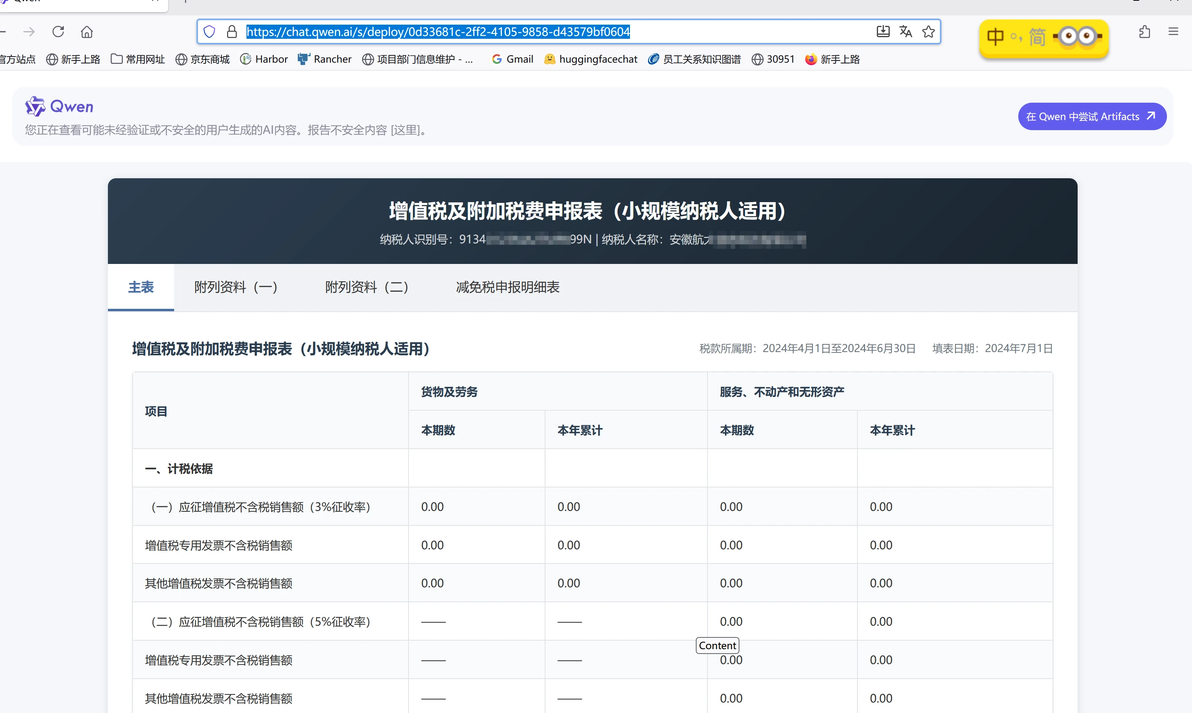Open the browser hamburger menu
Screen dimensions: 1192x713
pos(1173,32)
